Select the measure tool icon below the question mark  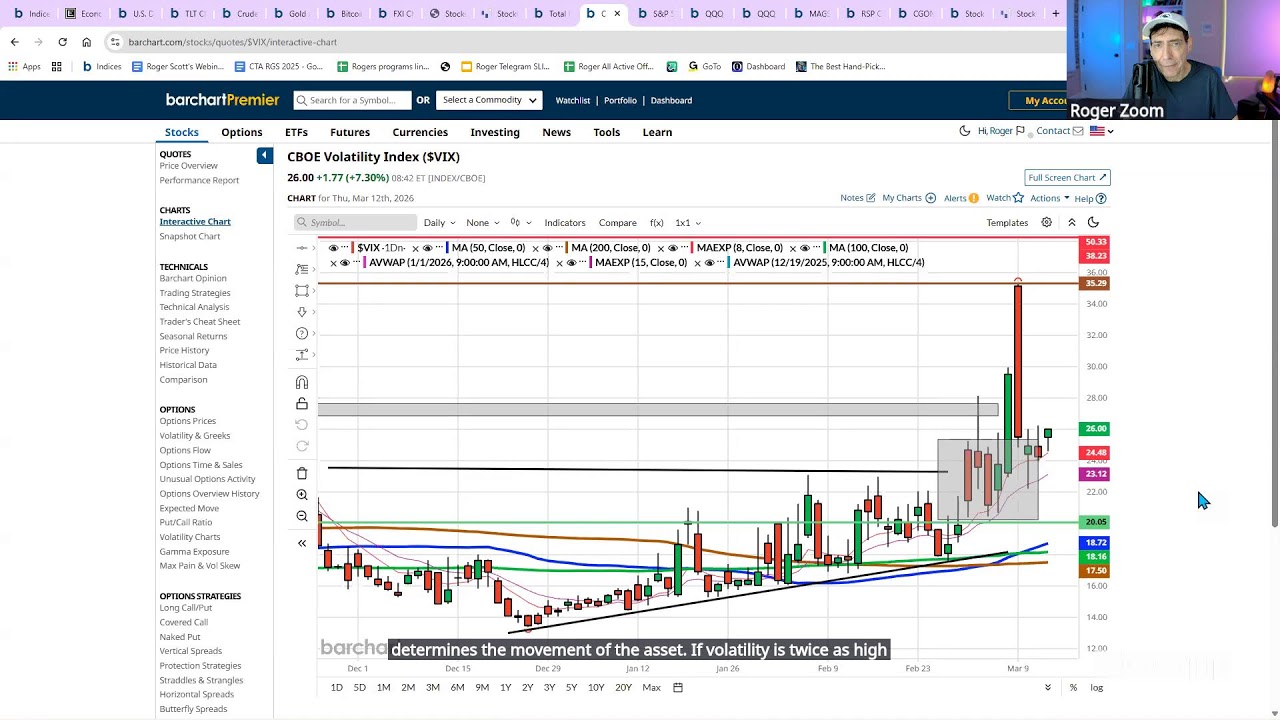302,355
